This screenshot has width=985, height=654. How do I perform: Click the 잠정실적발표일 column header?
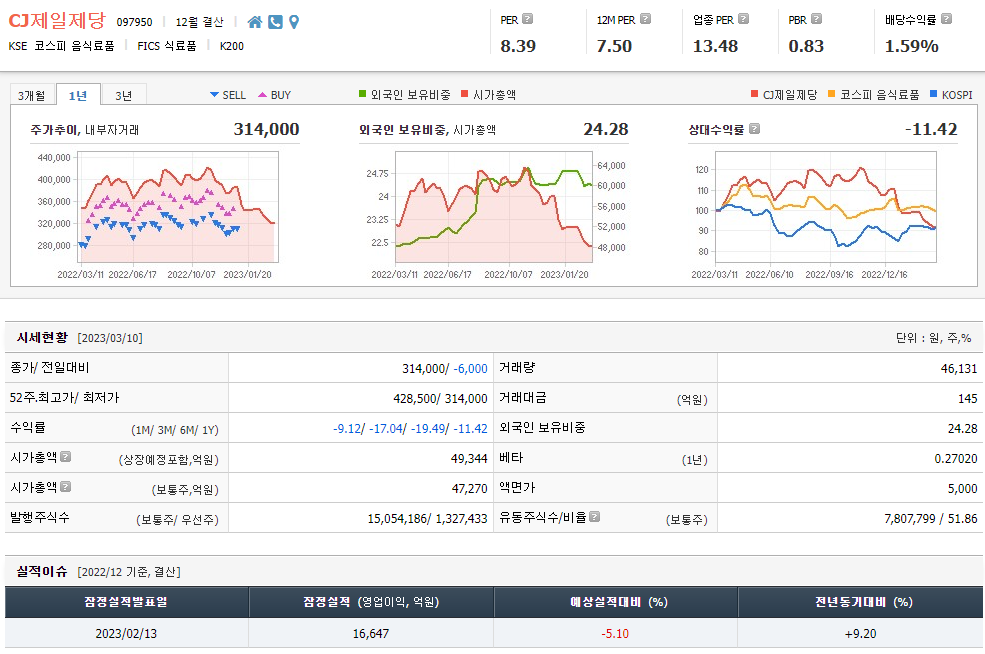(126, 602)
